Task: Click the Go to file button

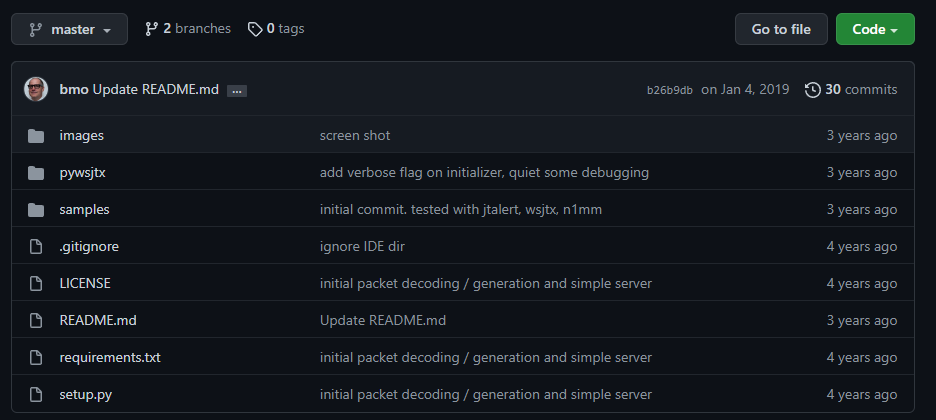Action: (781, 29)
